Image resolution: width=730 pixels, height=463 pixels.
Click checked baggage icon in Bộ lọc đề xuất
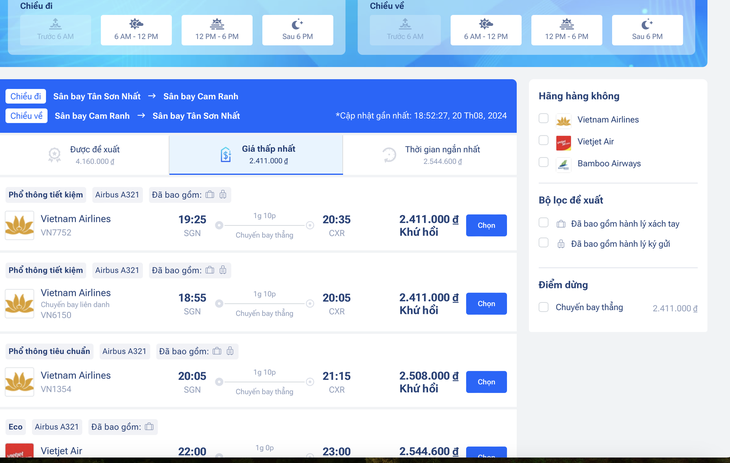point(561,244)
